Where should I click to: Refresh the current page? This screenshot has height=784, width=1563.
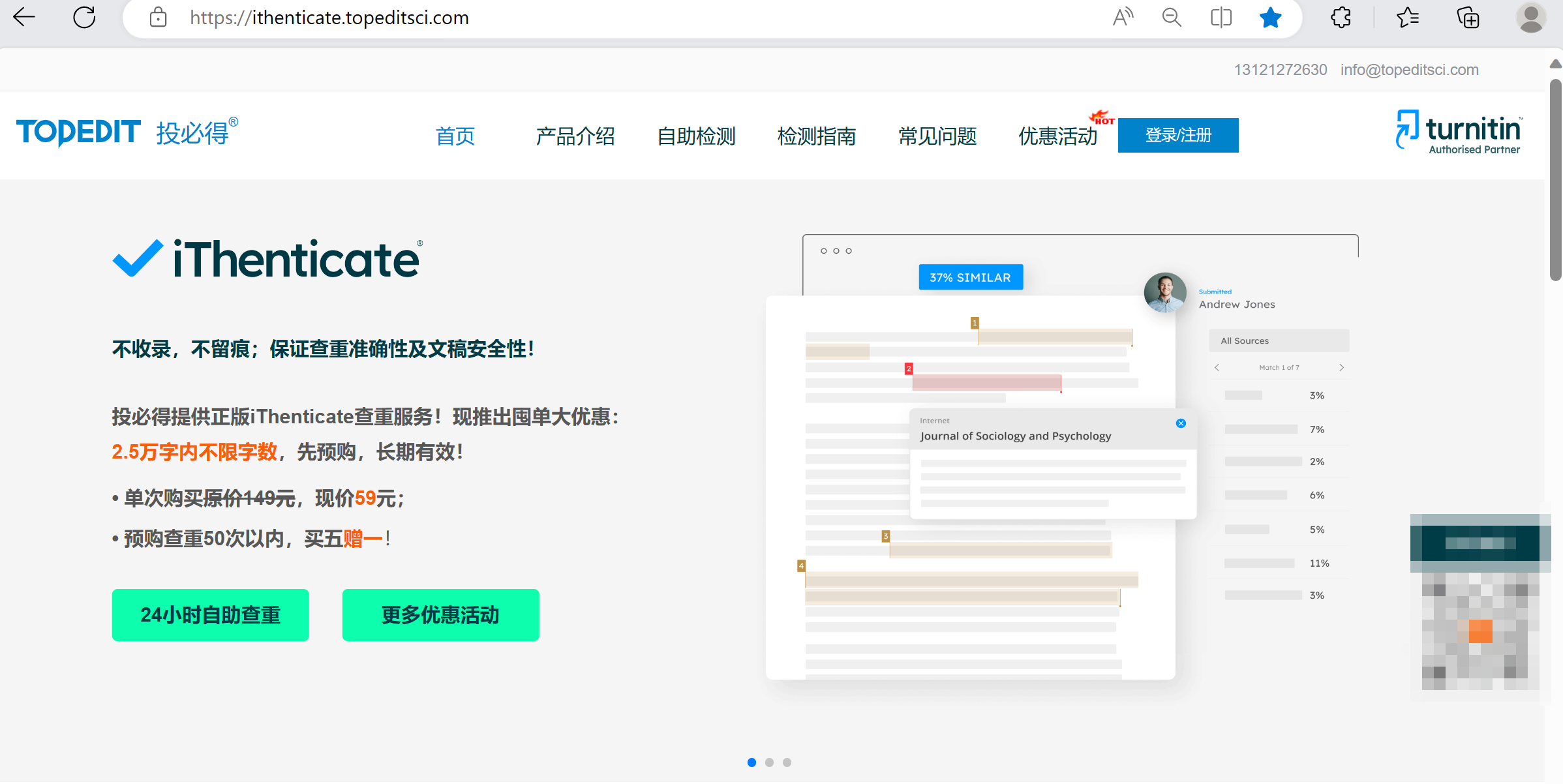coord(84,18)
